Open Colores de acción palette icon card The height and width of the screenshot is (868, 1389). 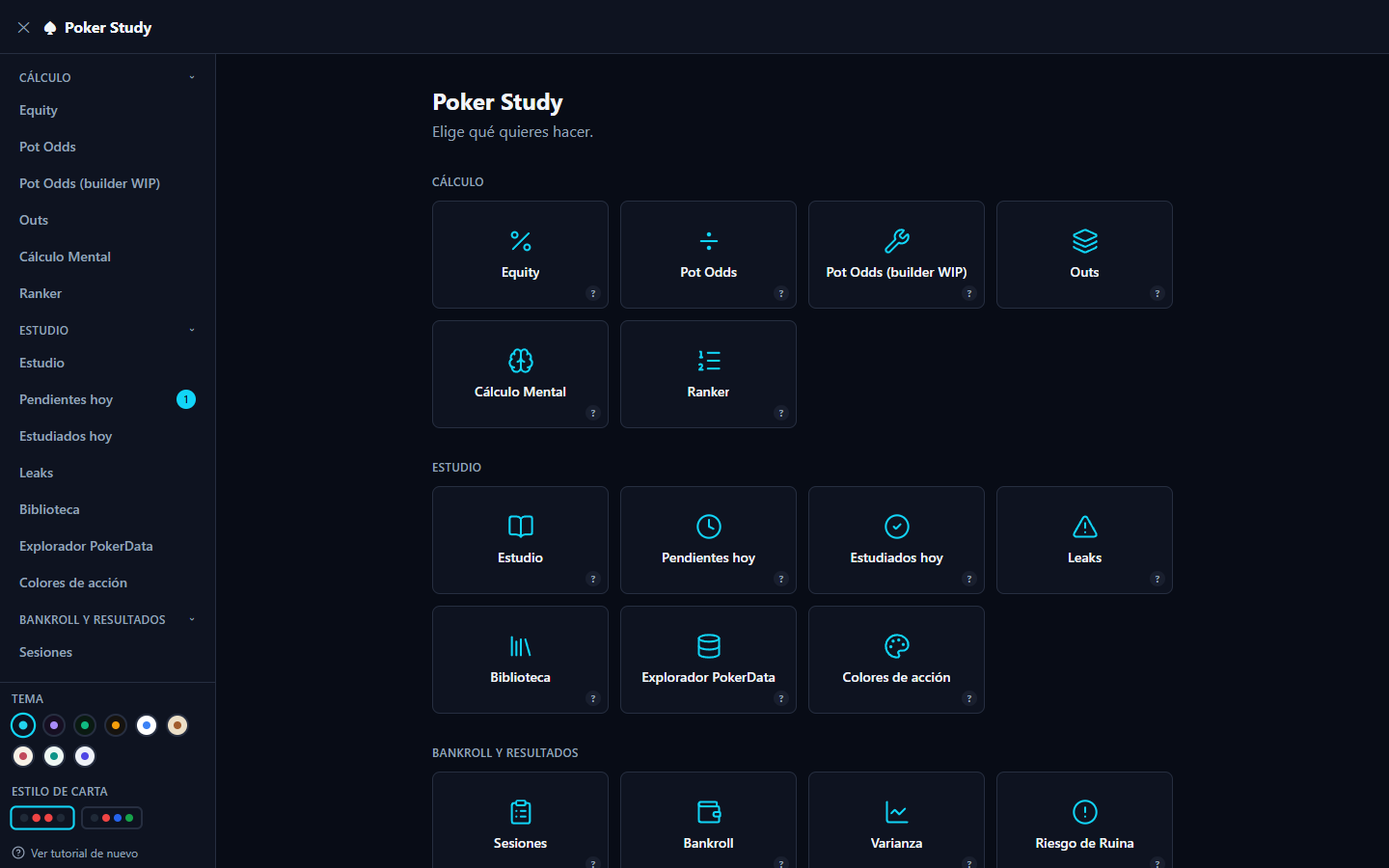click(x=896, y=660)
